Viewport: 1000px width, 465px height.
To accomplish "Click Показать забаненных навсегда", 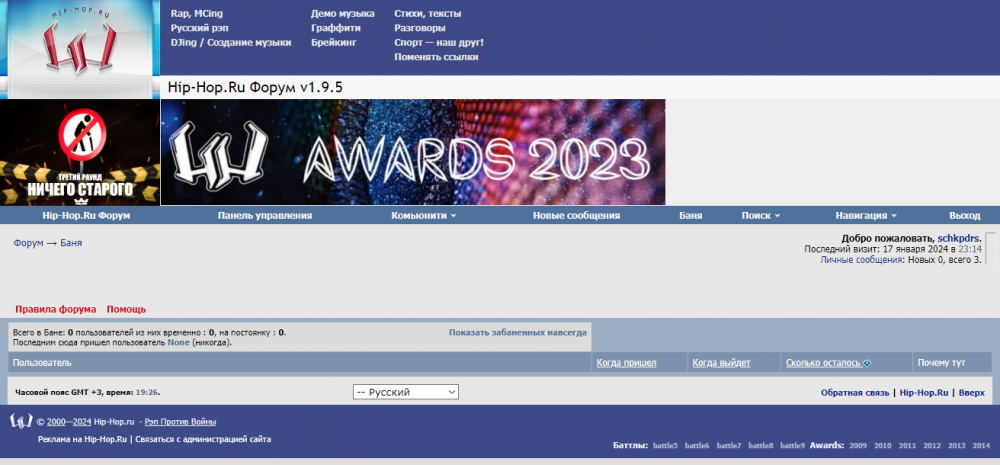I will [x=518, y=332].
